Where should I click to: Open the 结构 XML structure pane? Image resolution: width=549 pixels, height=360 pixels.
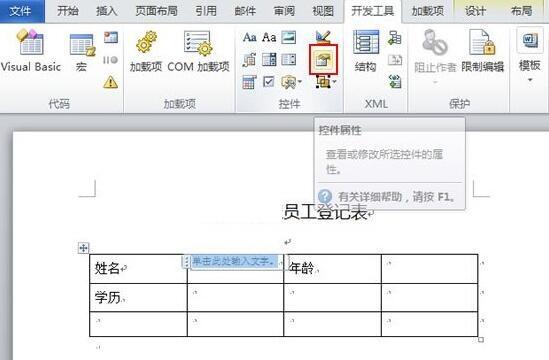[x=366, y=51]
